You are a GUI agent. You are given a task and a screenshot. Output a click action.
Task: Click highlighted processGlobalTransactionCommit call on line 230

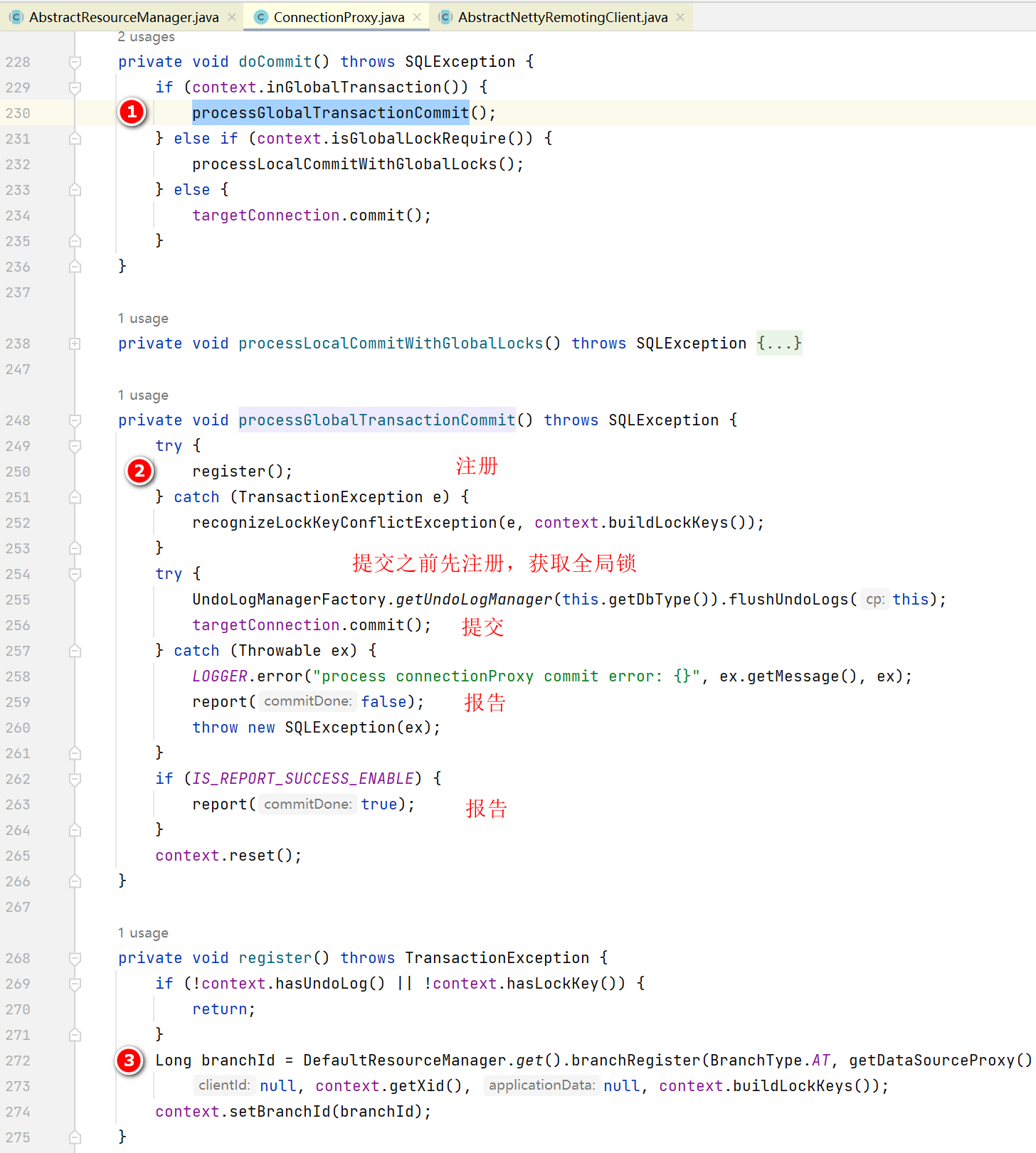coord(331,113)
